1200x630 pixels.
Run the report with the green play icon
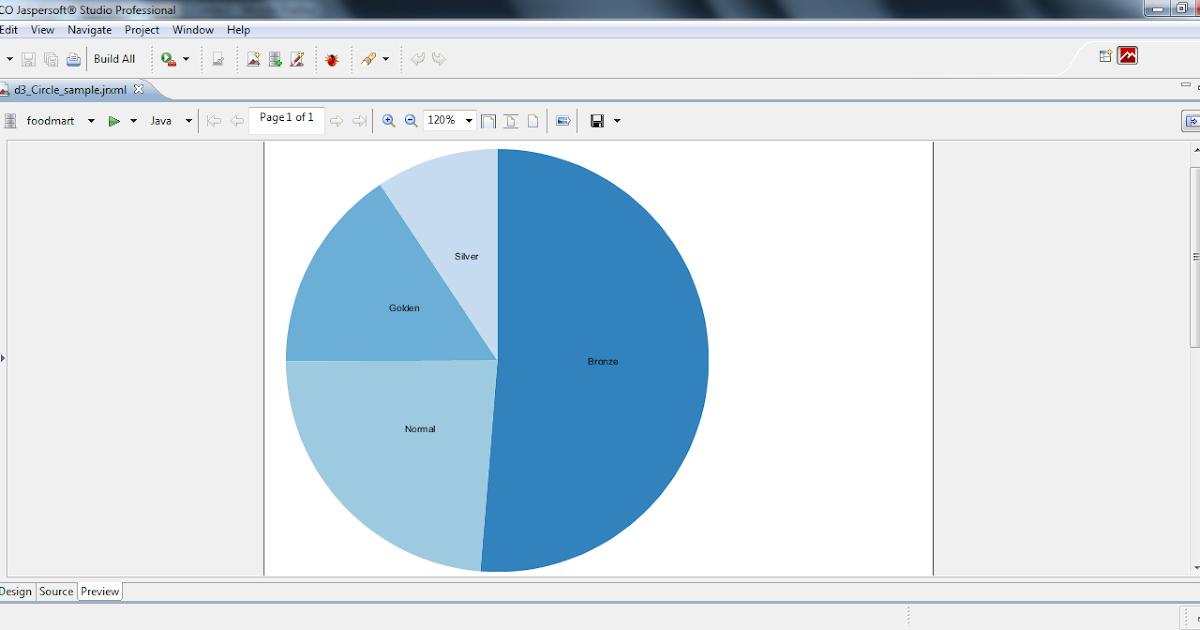(x=115, y=120)
